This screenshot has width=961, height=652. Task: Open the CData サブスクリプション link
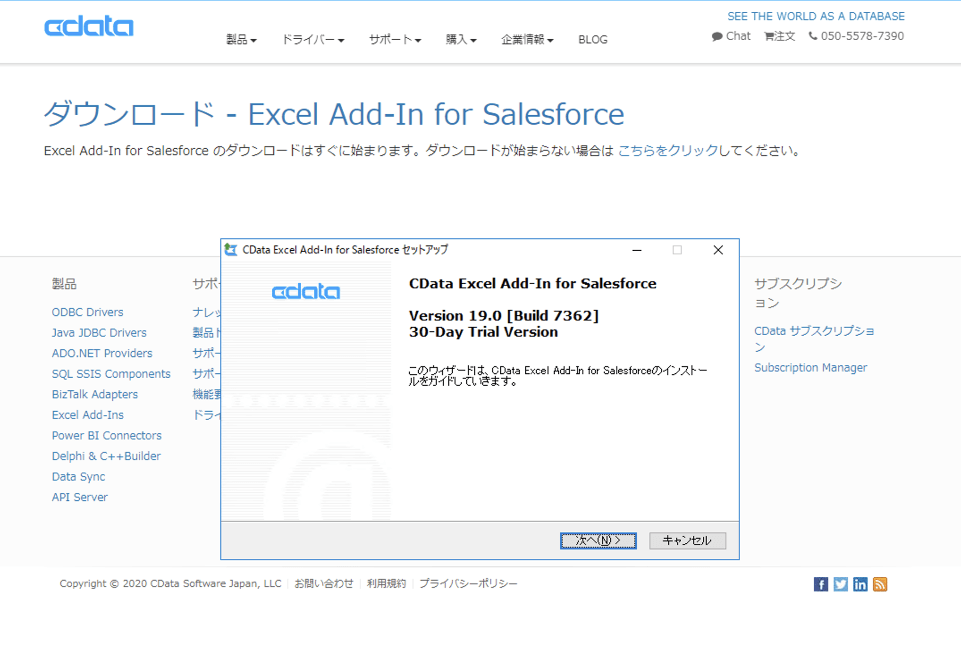[815, 338]
